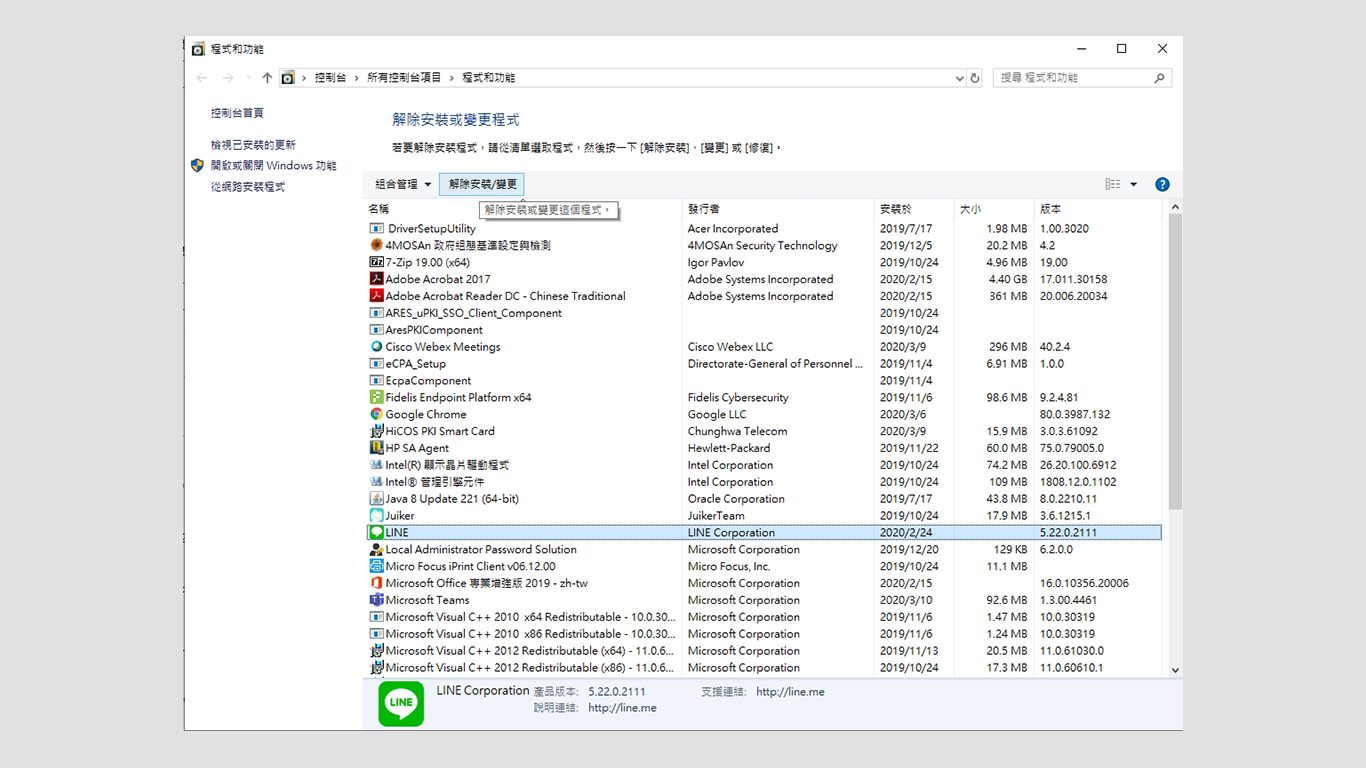Click the LINE icon in list
Image resolution: width=1366 pixels, height=768 pixels.
click(x=377, y=532)
